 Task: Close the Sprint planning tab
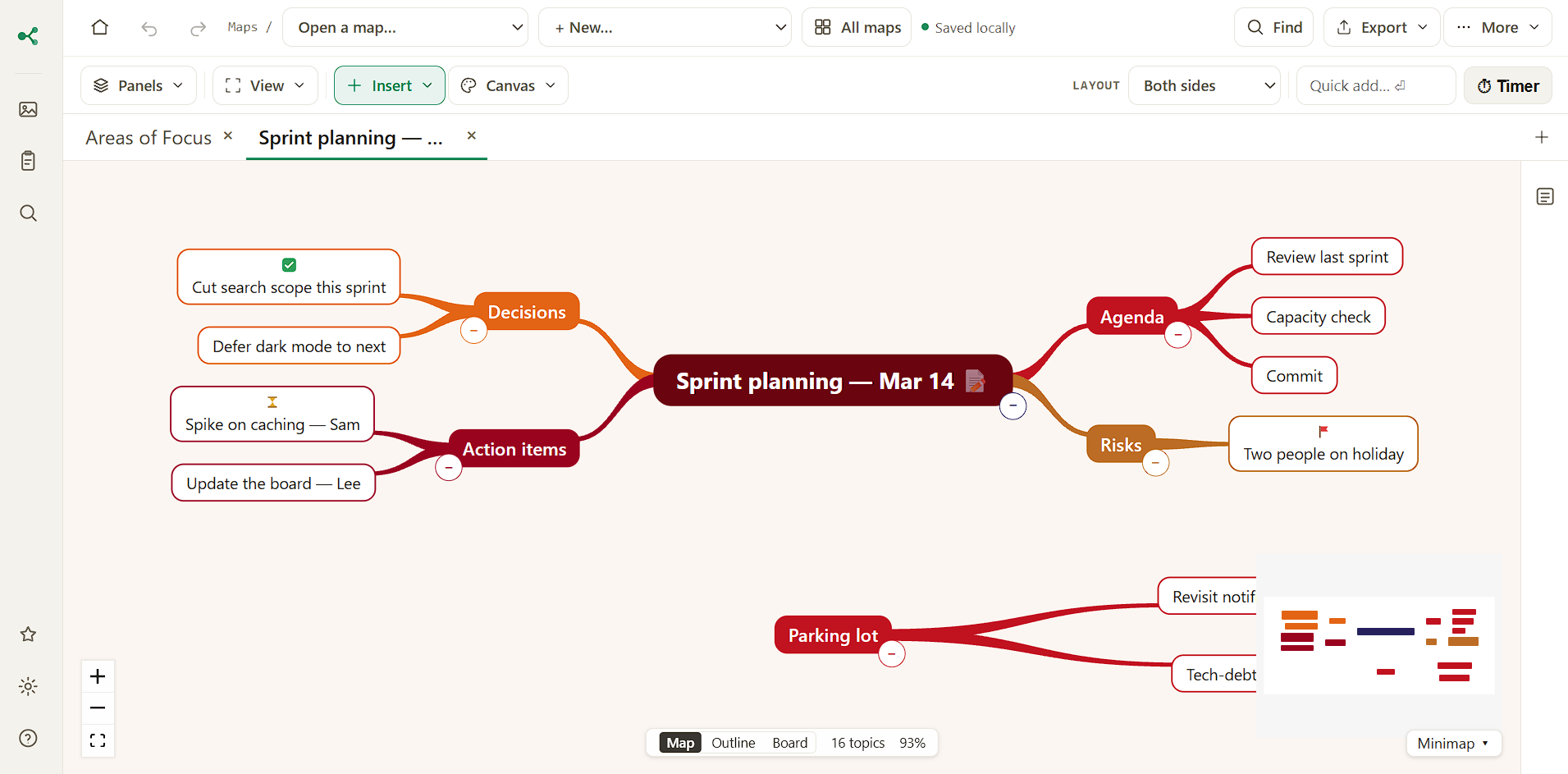click(472, 135)
